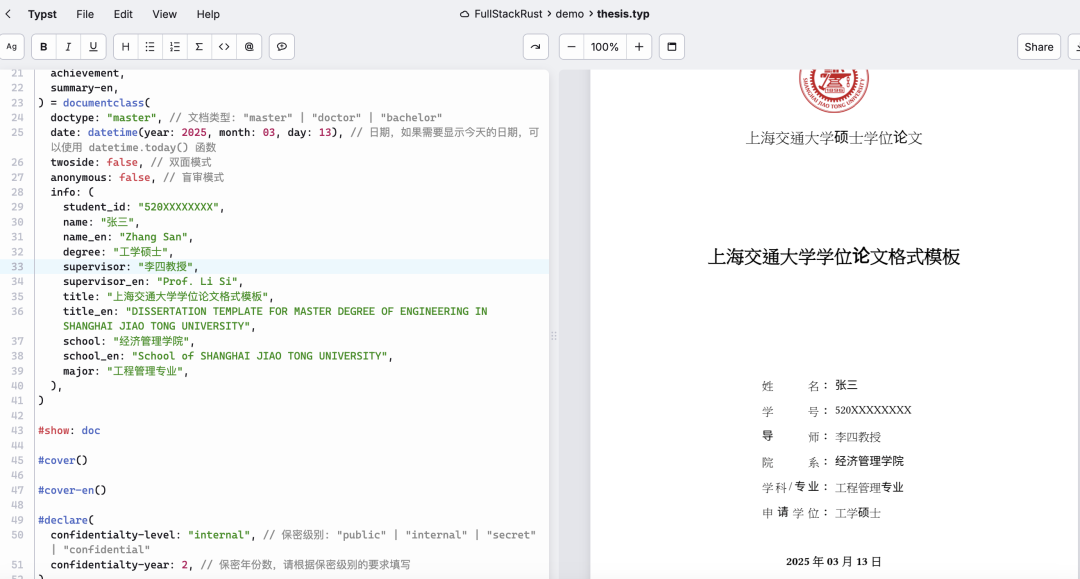
Task: Open the Edit menu
Action: pos(123,14)
